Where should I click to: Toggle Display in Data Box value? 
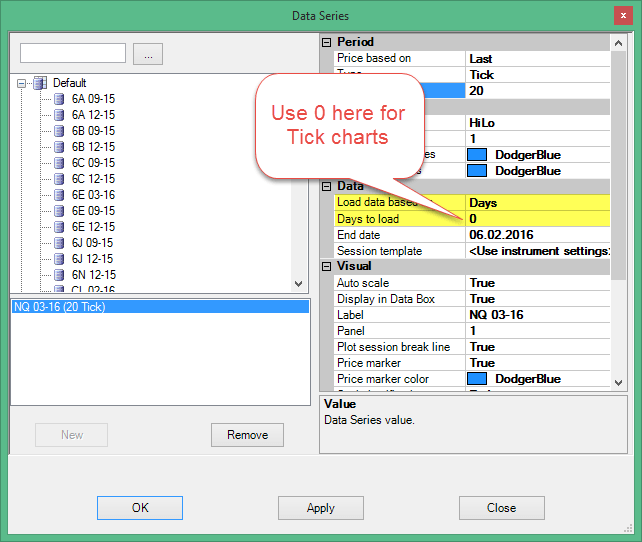538,299
